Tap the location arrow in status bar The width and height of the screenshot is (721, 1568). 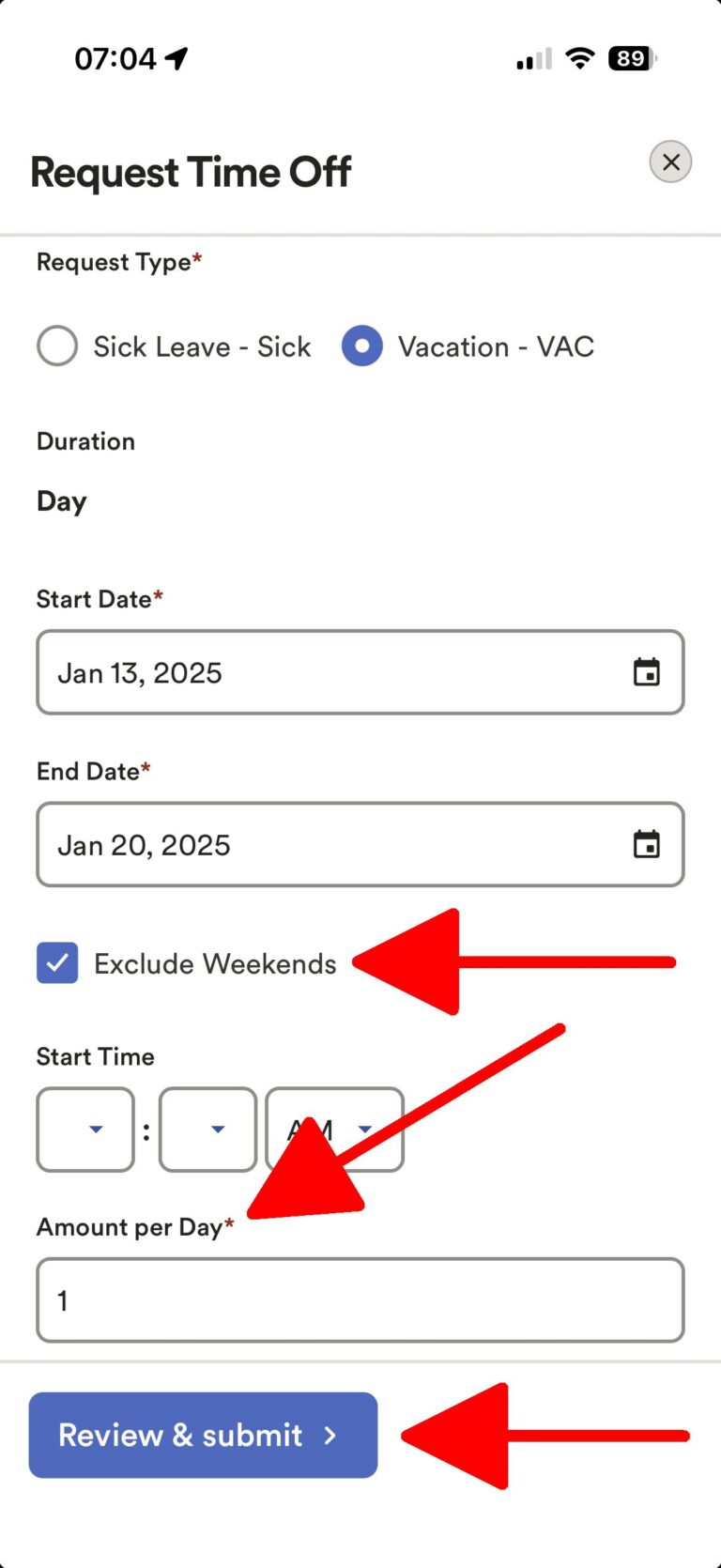tap(176, 59)
